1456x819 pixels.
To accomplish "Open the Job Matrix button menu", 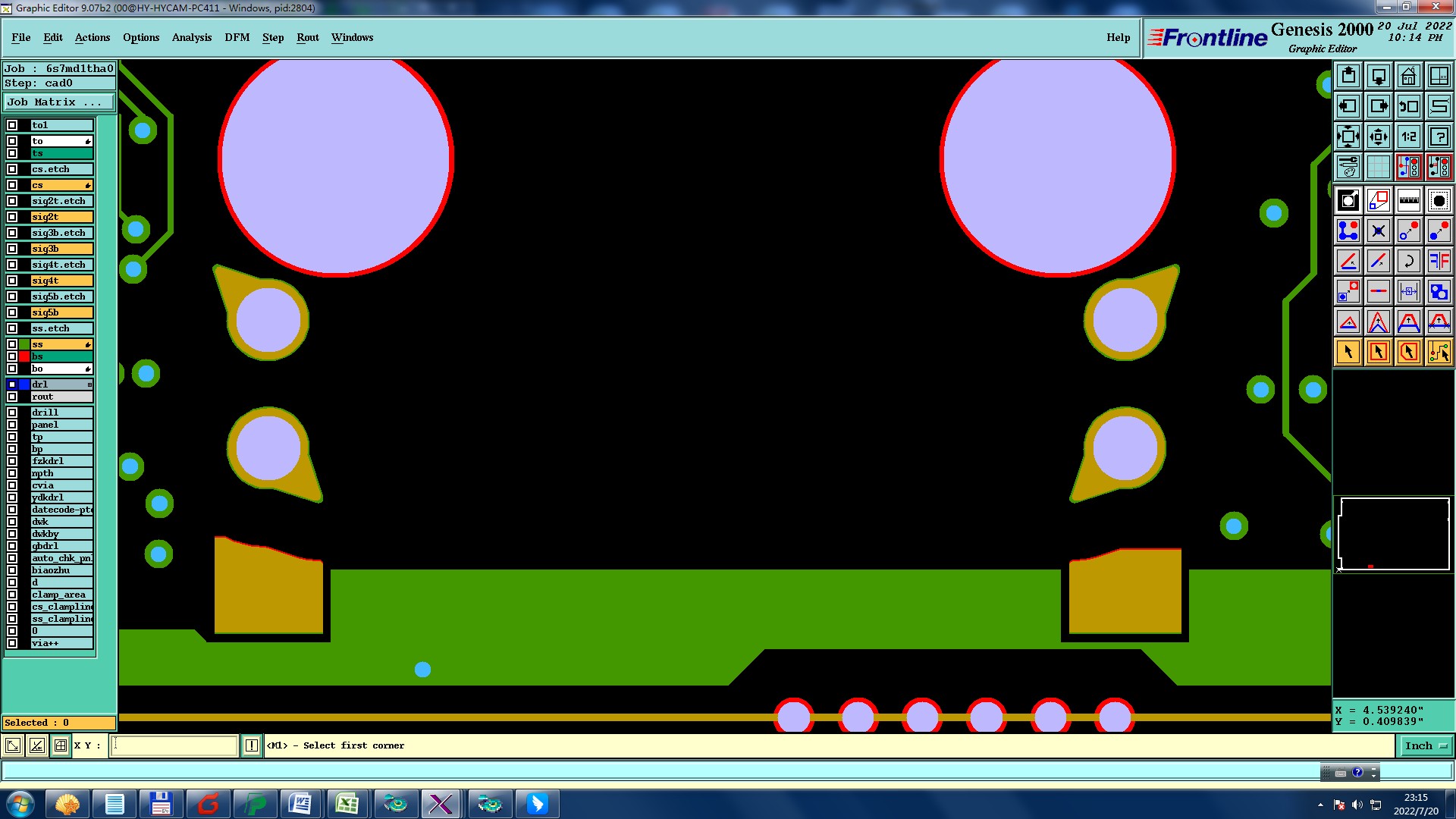I will [x=59, y=102].
